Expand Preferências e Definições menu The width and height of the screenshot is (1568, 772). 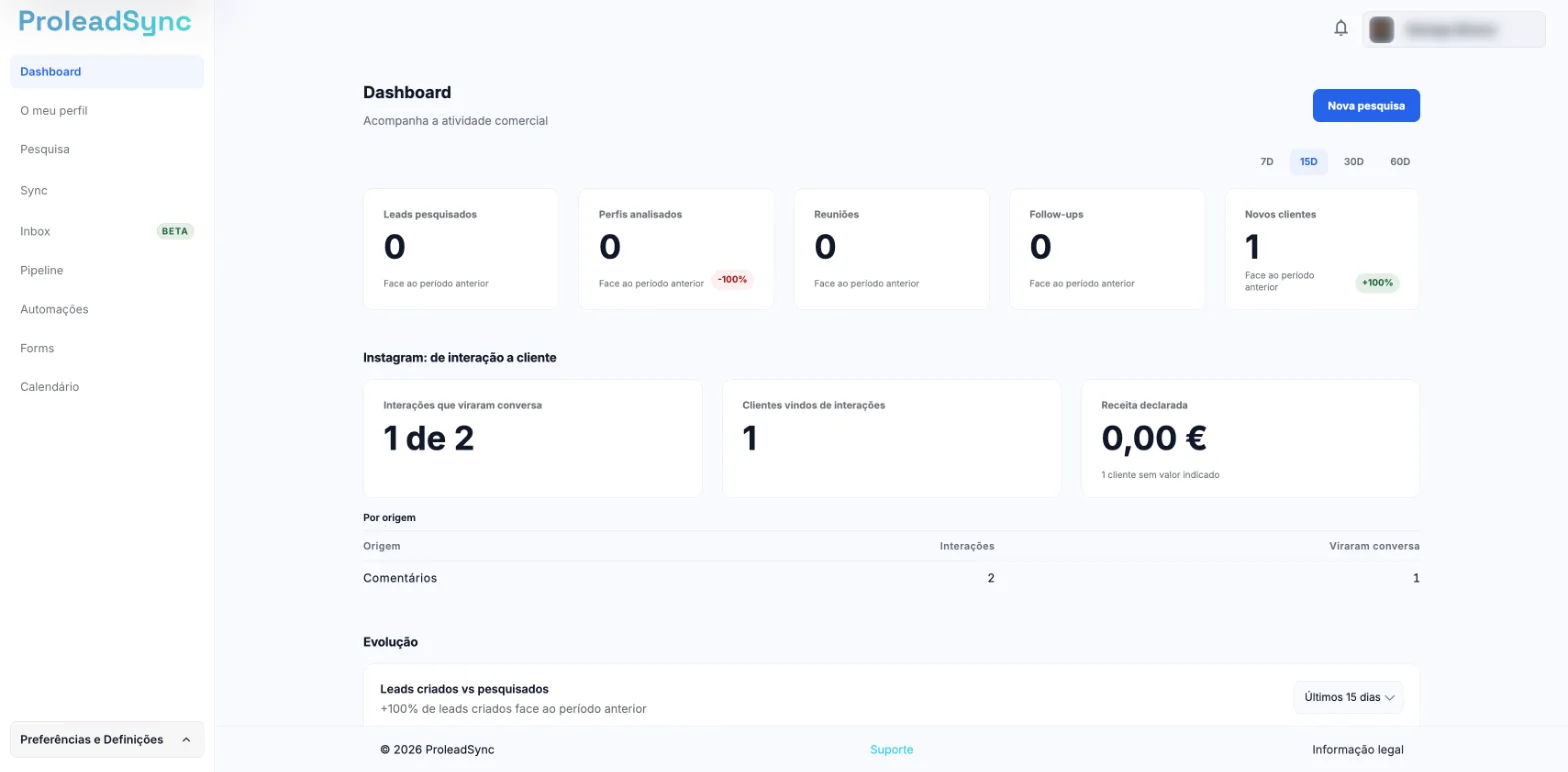pos(107,740)
